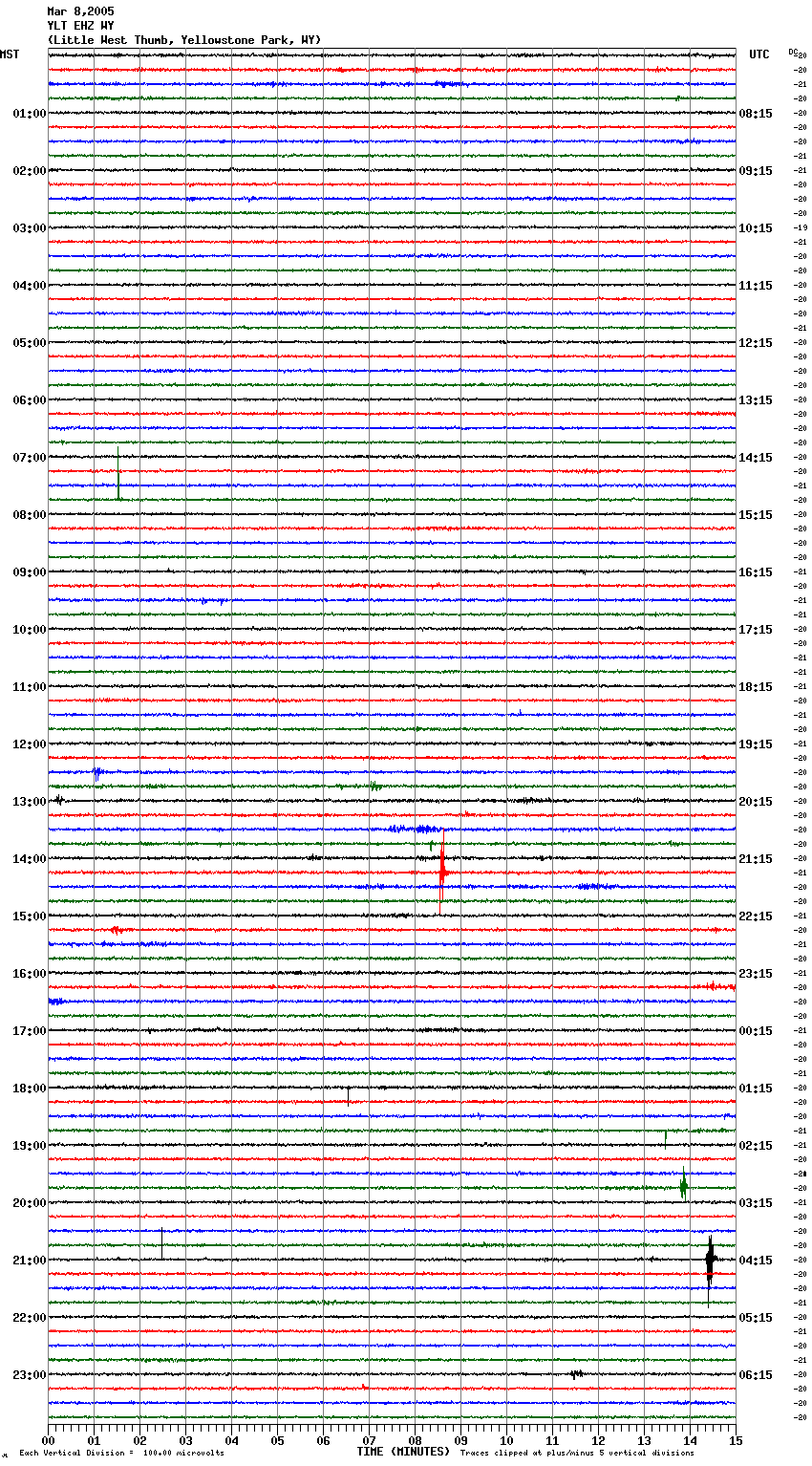Click the '05:15' UTC row label
The width and height of the screenshot is (812, 1466).
(756, 1318)
